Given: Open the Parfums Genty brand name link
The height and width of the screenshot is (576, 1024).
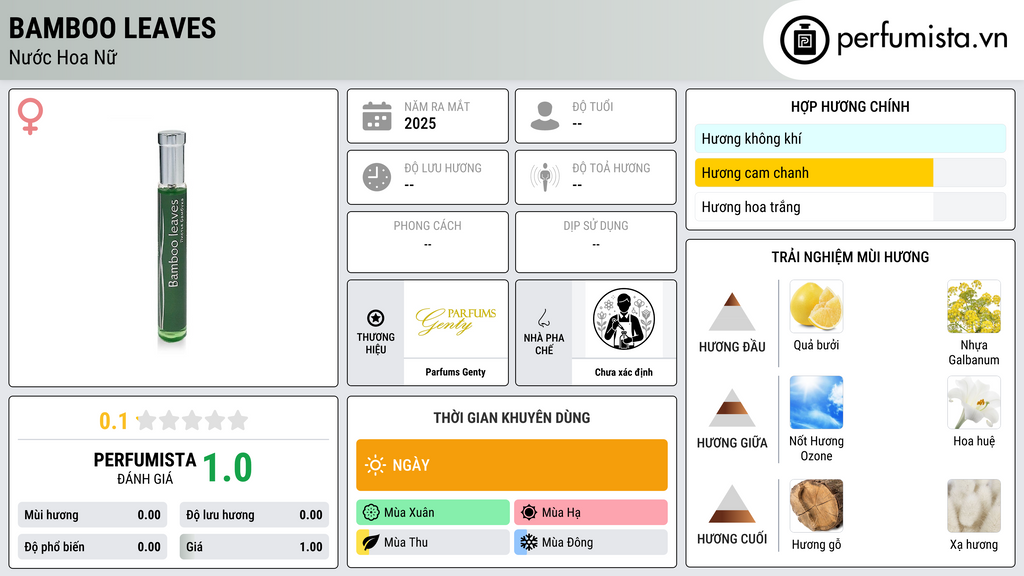Looking at the screenshot, I should pyautogui.click(x=456, y=372).
